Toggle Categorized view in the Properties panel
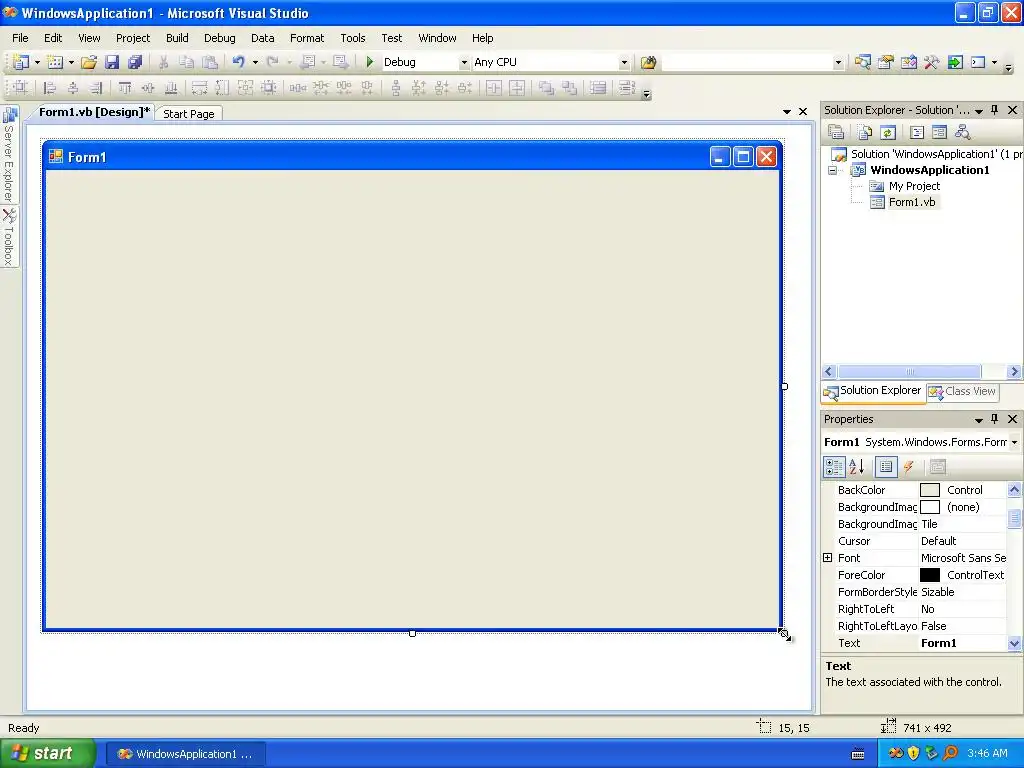Viewport: 1024px width, 768px height. click(834, 467)
